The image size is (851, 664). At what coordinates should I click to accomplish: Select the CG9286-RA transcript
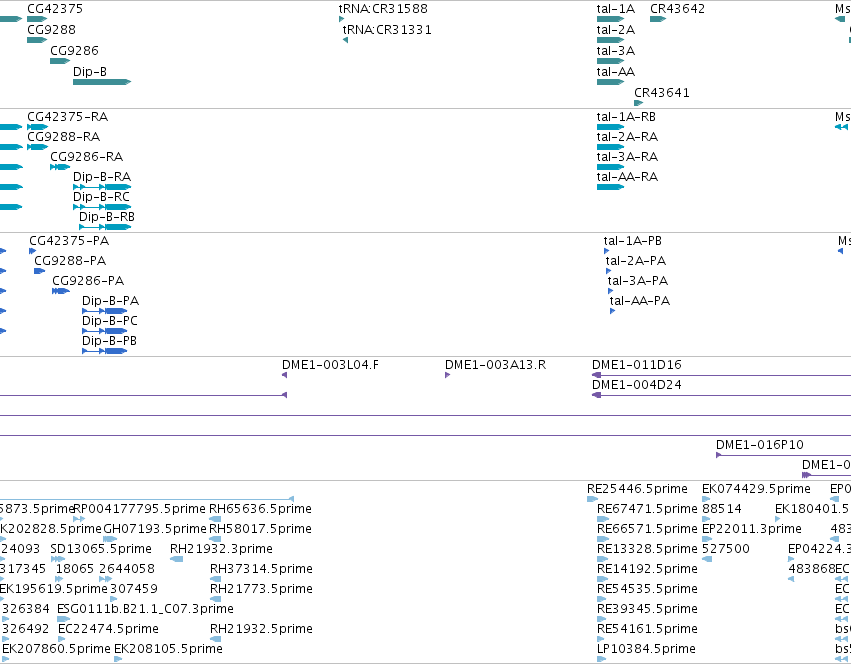point(60,167)
